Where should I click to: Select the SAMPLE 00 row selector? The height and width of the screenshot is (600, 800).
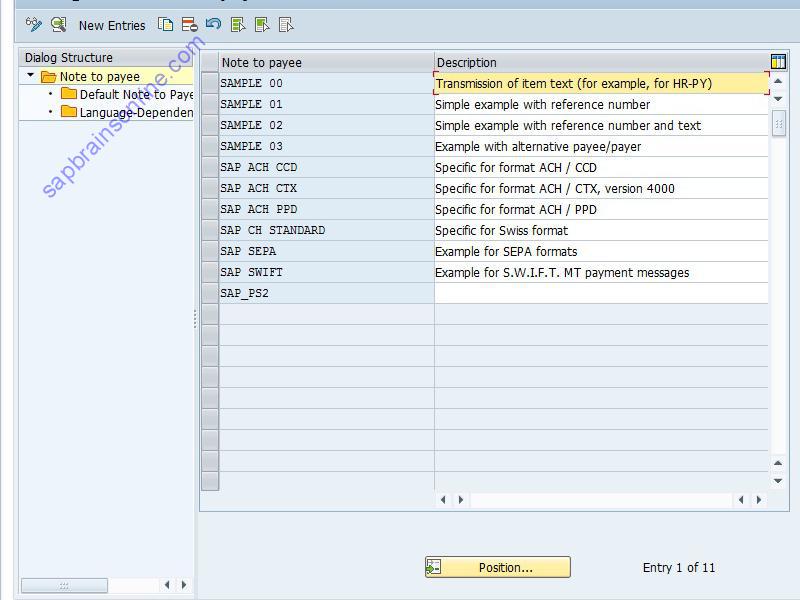[209, 83]
